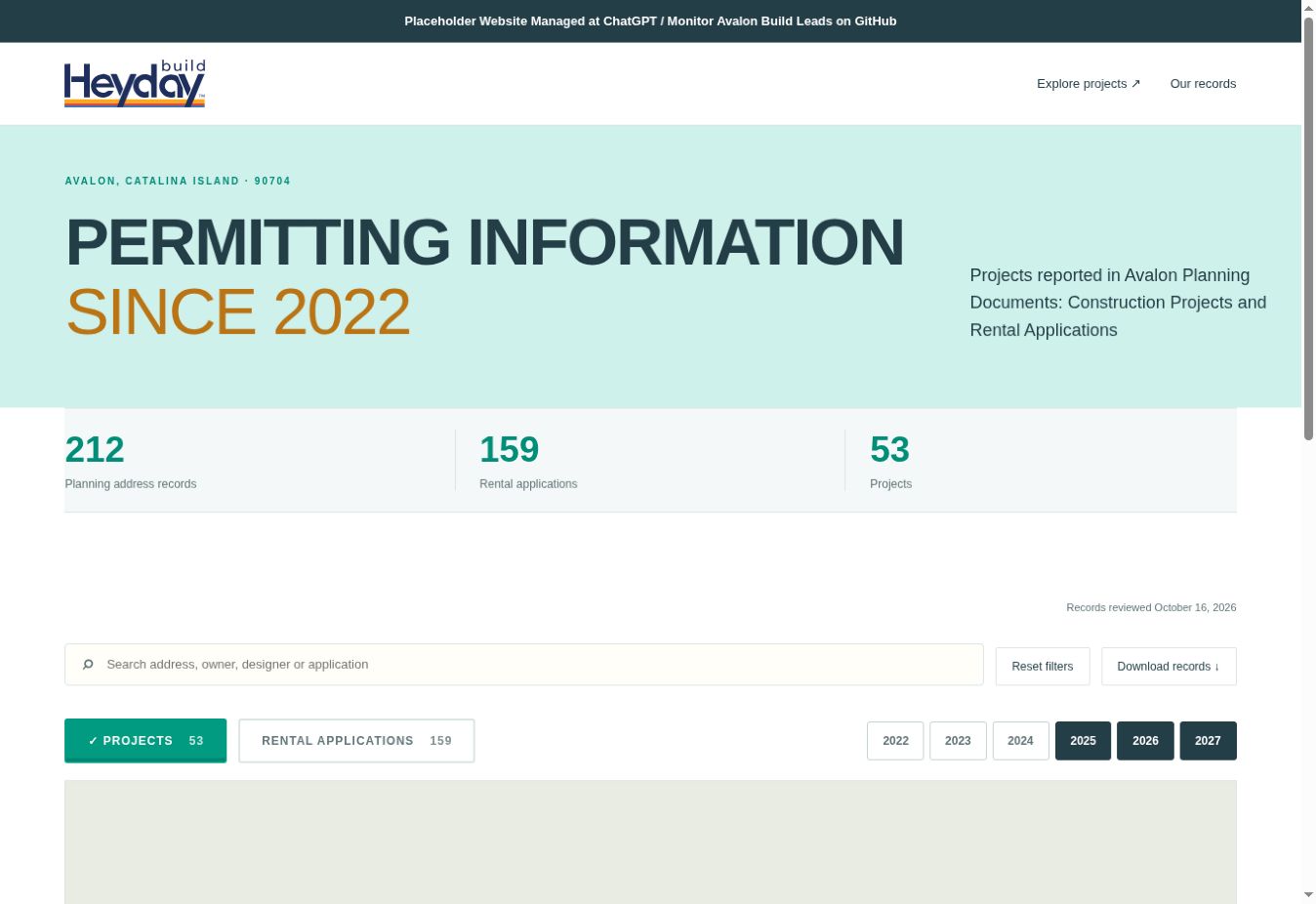Image resolution: width=1316 pixels, height=904 pixels.
Task: Click the 212 planning address records stat
Action: point(131,461)
